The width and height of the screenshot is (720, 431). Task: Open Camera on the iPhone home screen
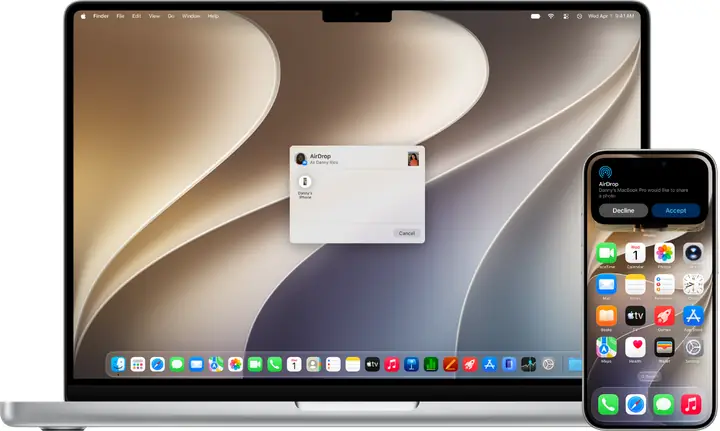pyautogui.click(x=693, y=253)
